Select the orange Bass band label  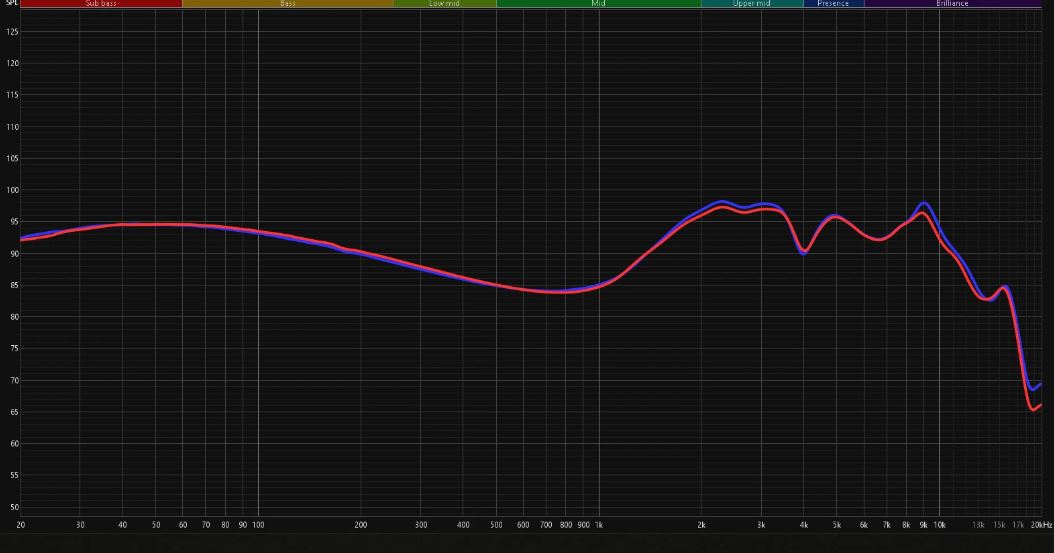point(288,4)
